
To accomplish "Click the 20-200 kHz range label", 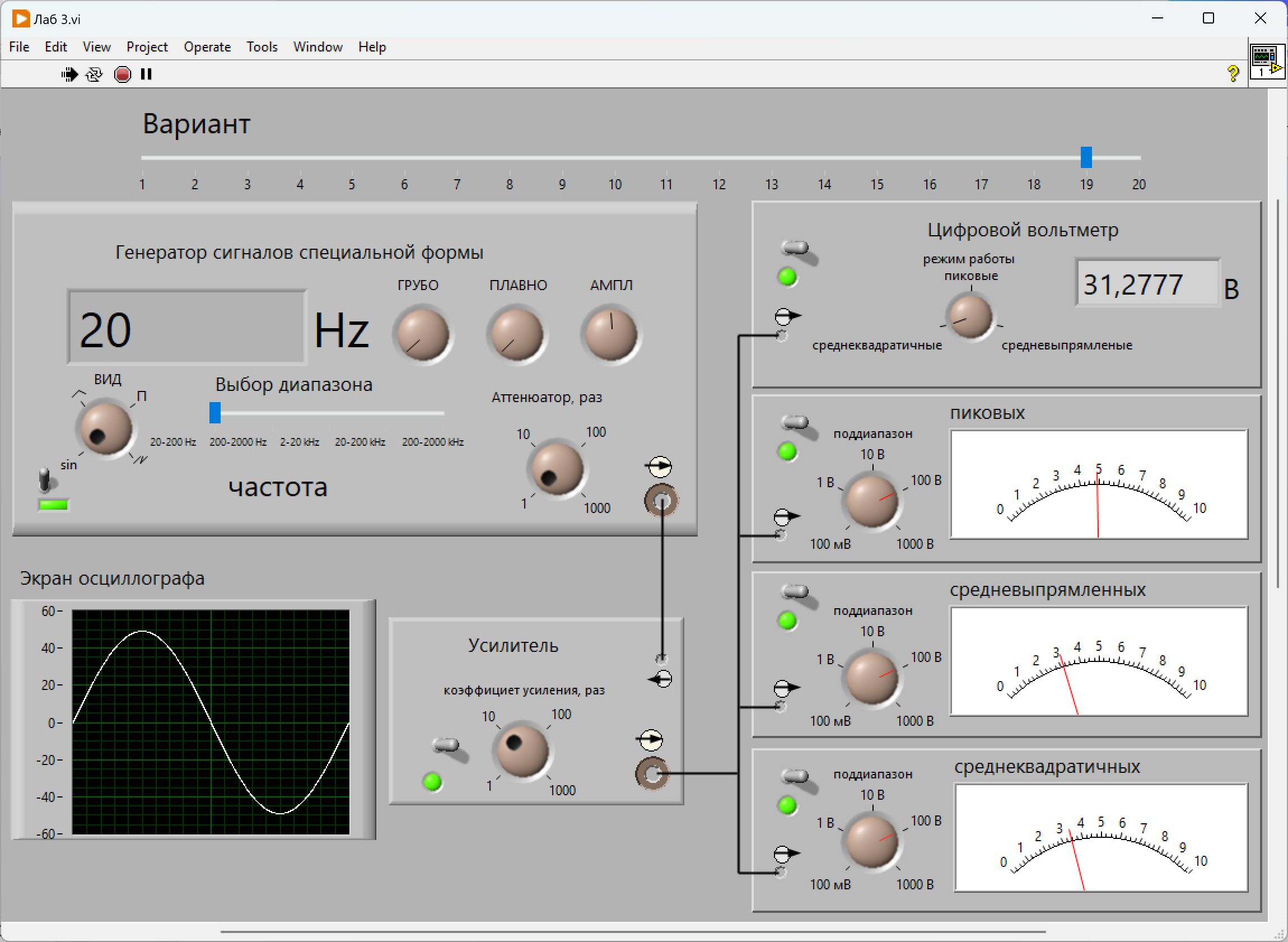I will click(360, 442).
